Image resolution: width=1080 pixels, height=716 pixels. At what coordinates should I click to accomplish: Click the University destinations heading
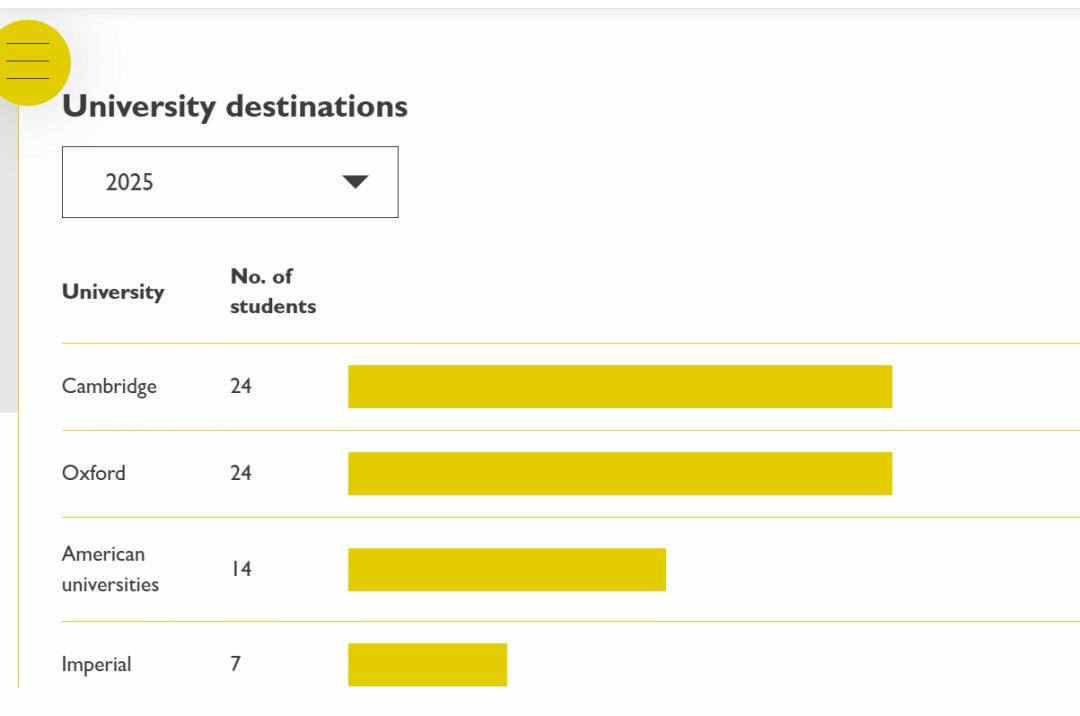point(235,106)
